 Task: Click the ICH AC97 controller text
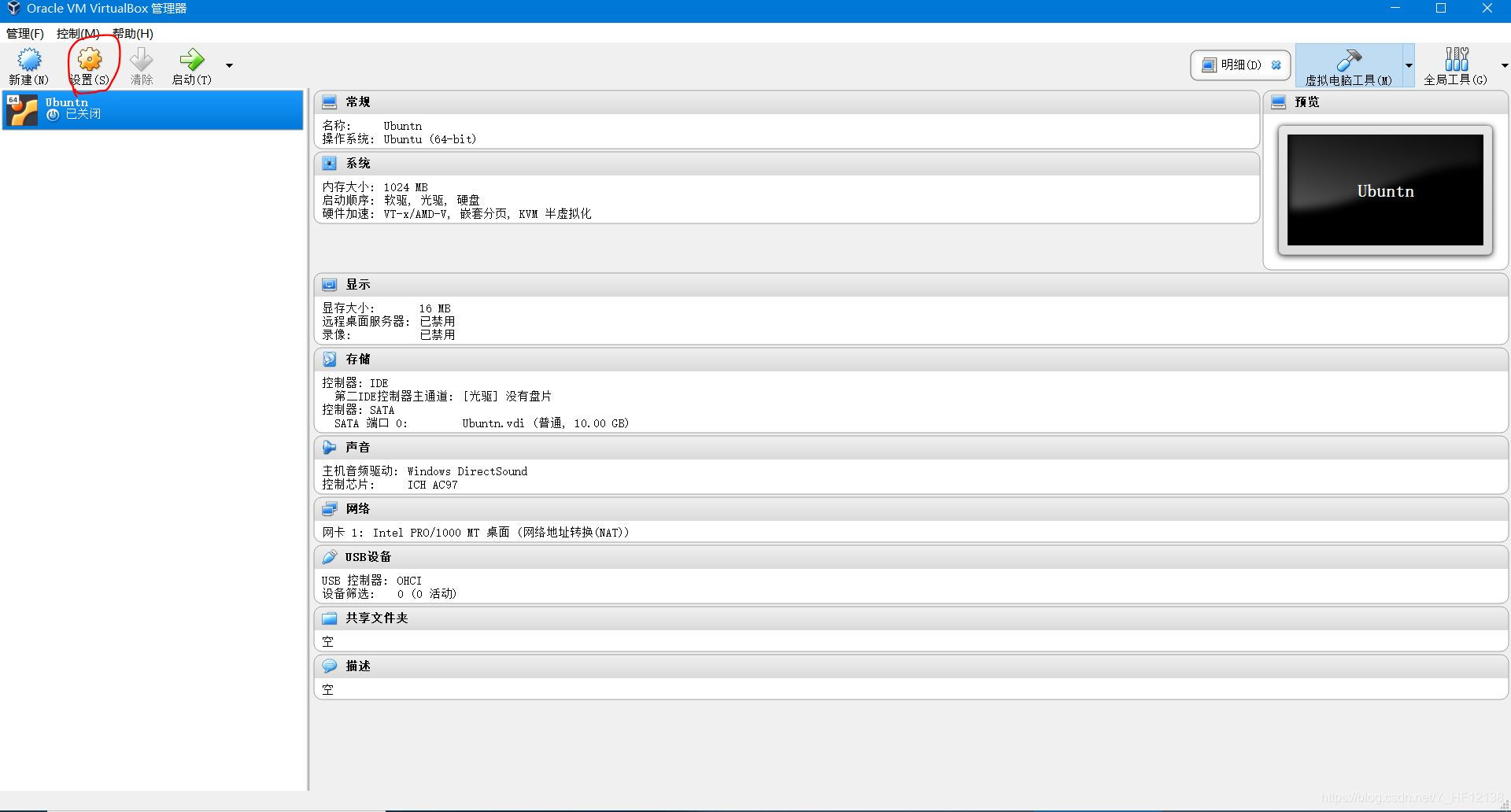432,485
